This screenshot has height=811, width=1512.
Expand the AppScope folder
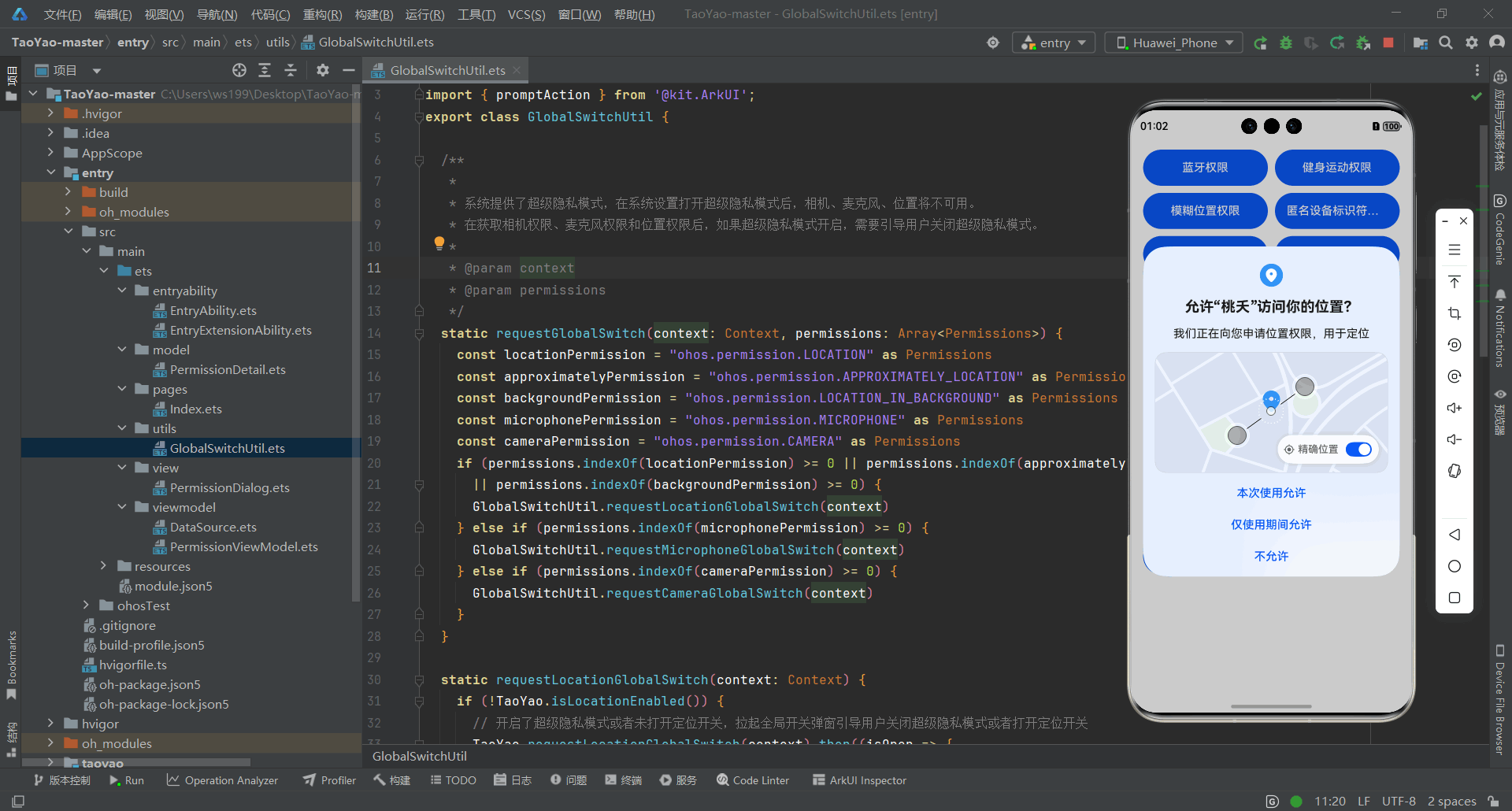tap(50, 153)
